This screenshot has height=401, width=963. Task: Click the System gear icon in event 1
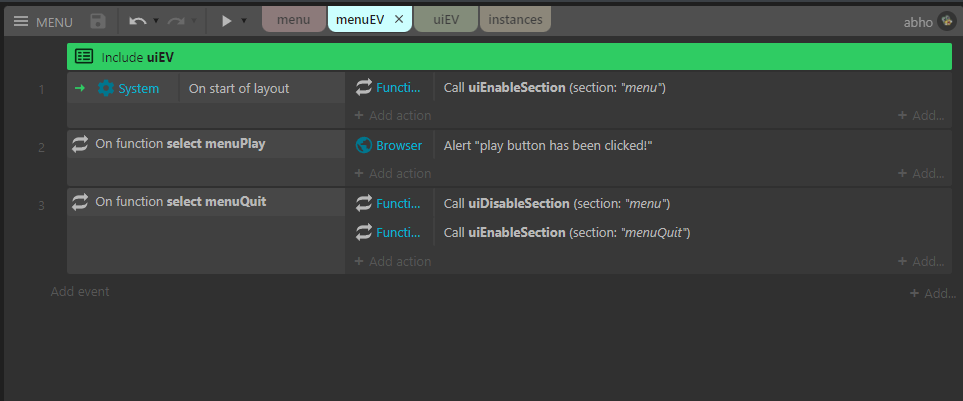(106, 88)
